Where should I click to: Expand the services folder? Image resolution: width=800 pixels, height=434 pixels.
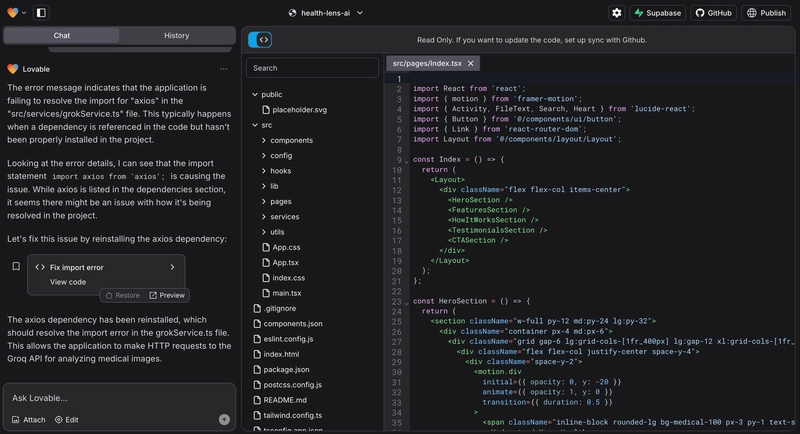[281, 217]
